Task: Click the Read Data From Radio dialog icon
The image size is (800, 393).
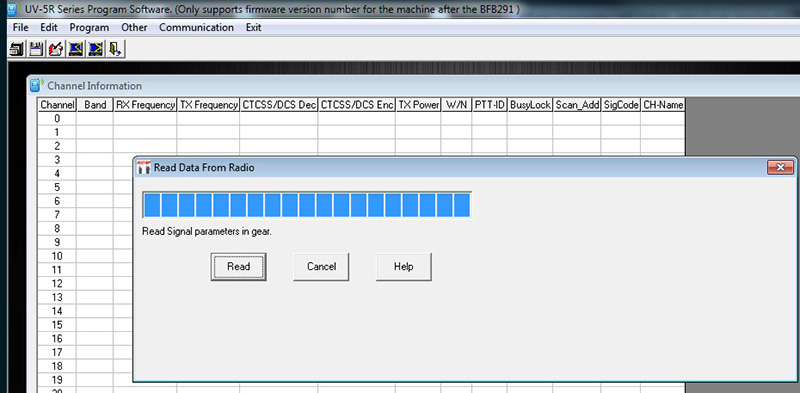Action: click(x=144, y=167)
